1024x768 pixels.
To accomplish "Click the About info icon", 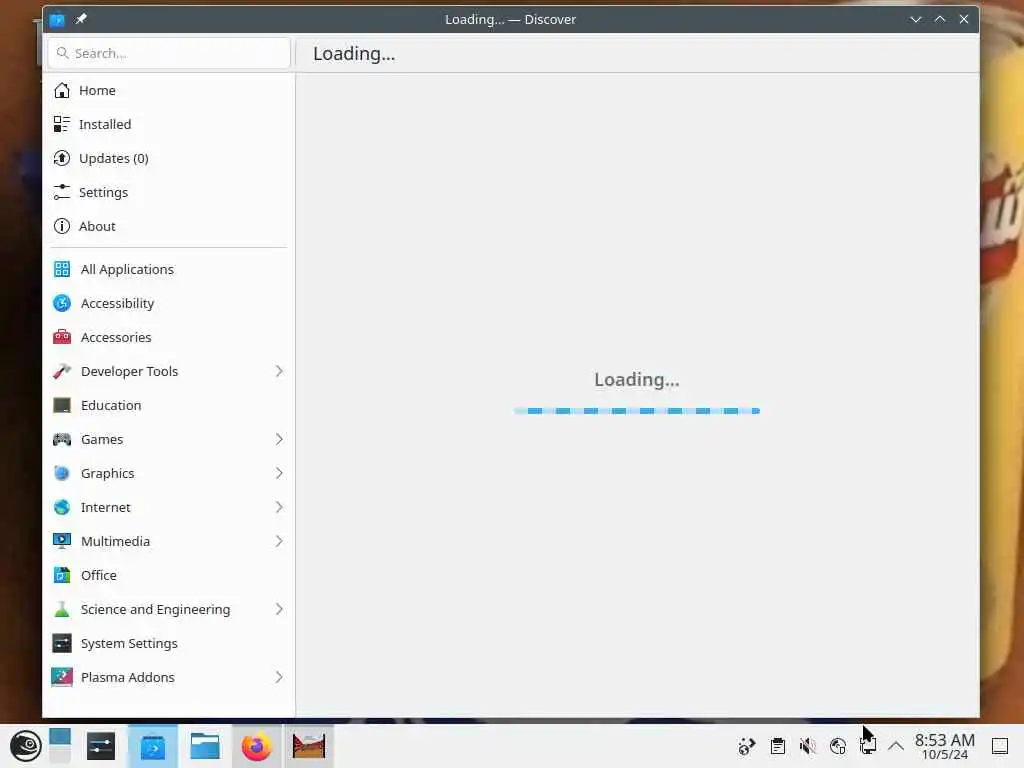I will [x=61, y=226].
